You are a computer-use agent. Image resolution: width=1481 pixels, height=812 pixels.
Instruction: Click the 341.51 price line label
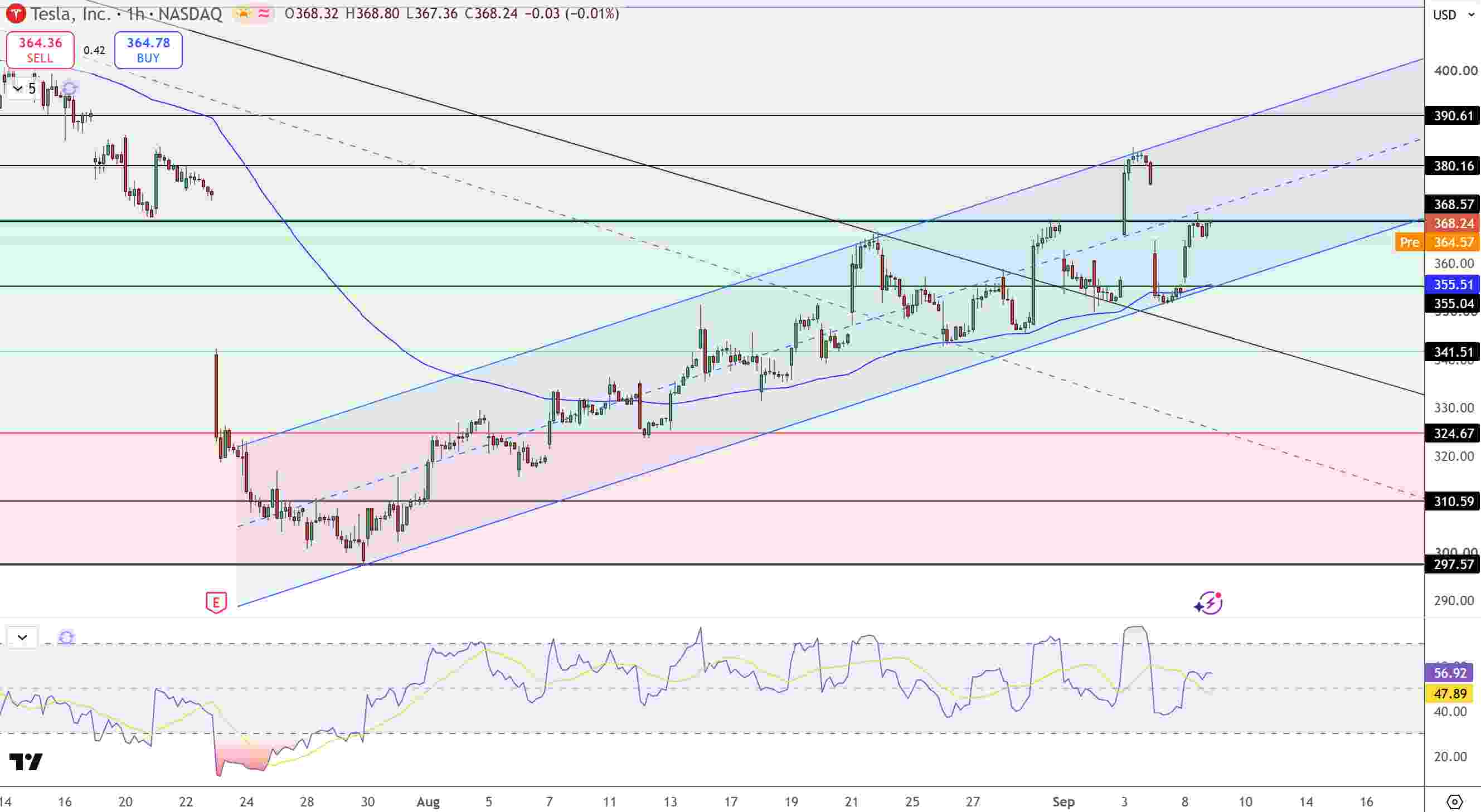[1453, 352]
